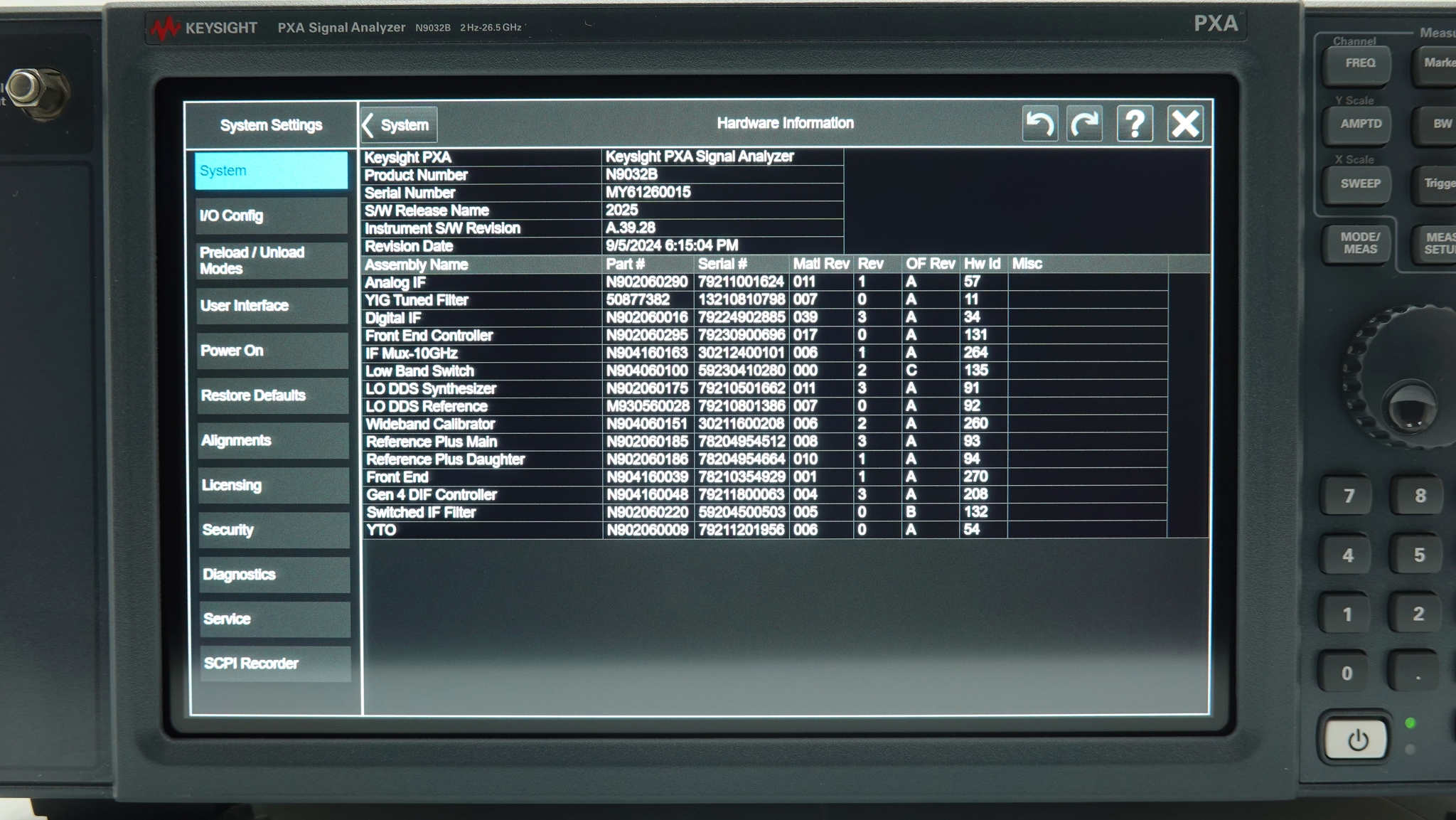This screenshot has width=1456, height=820.
Task: Select the Wideband Calibrator row
Action: 764,424
